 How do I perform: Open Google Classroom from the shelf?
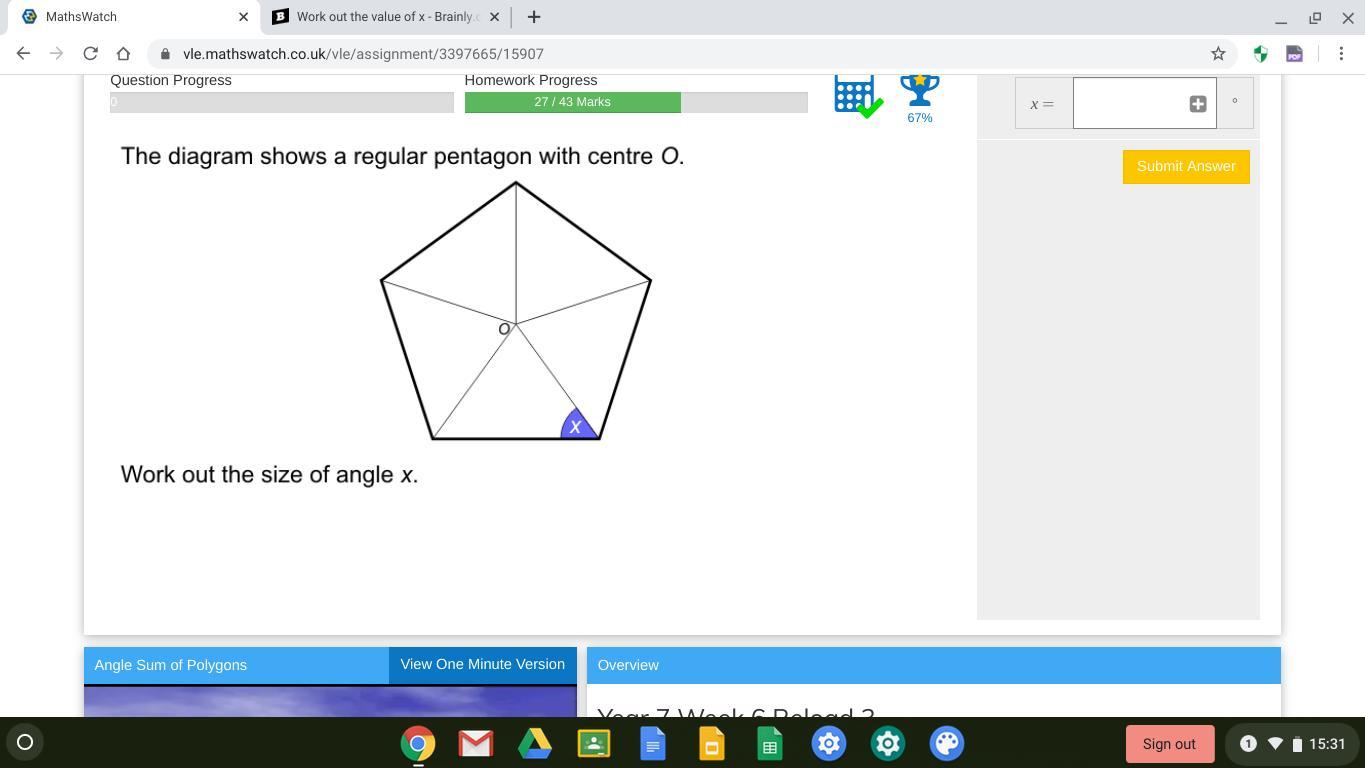tap(594, 743)
